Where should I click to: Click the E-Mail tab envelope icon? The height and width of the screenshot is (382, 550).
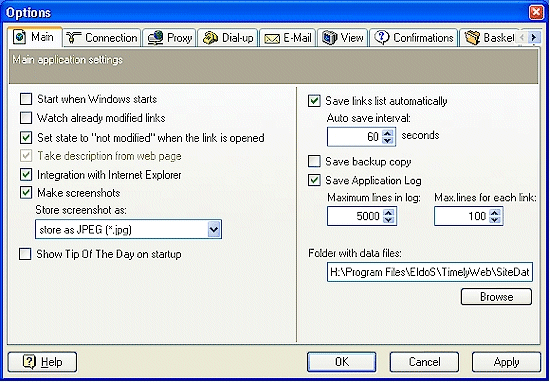tap(271, 39)
